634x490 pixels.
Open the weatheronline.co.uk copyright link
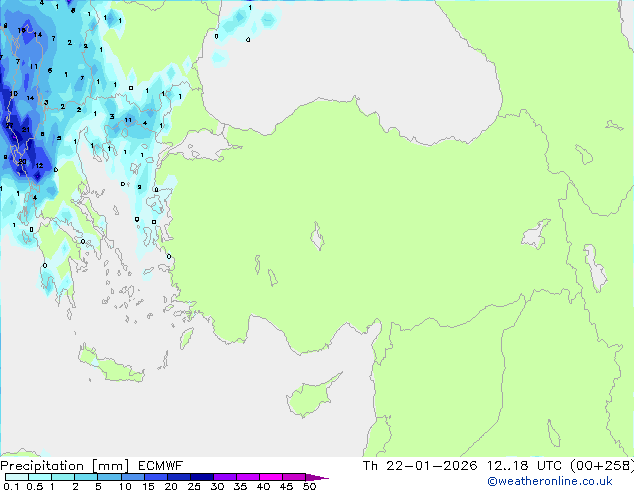pyautogui.click(x=550, y=481)
